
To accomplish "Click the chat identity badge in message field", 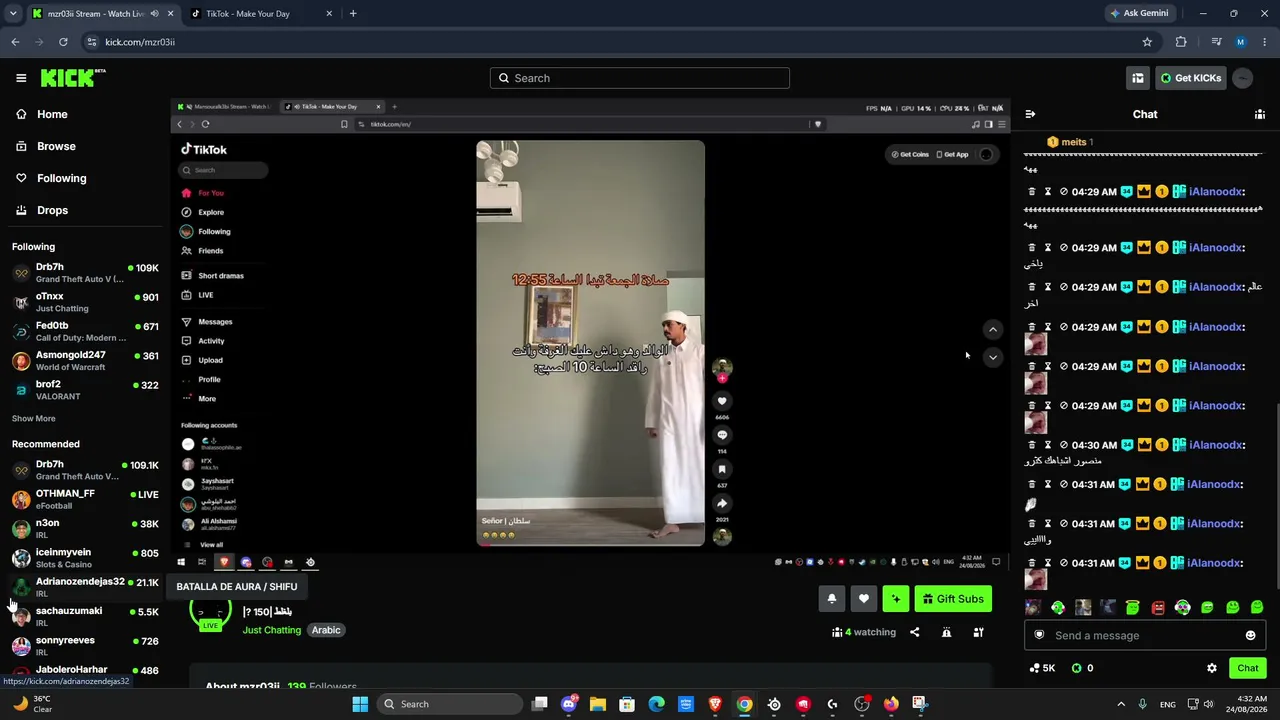I will coord(1039,635).
